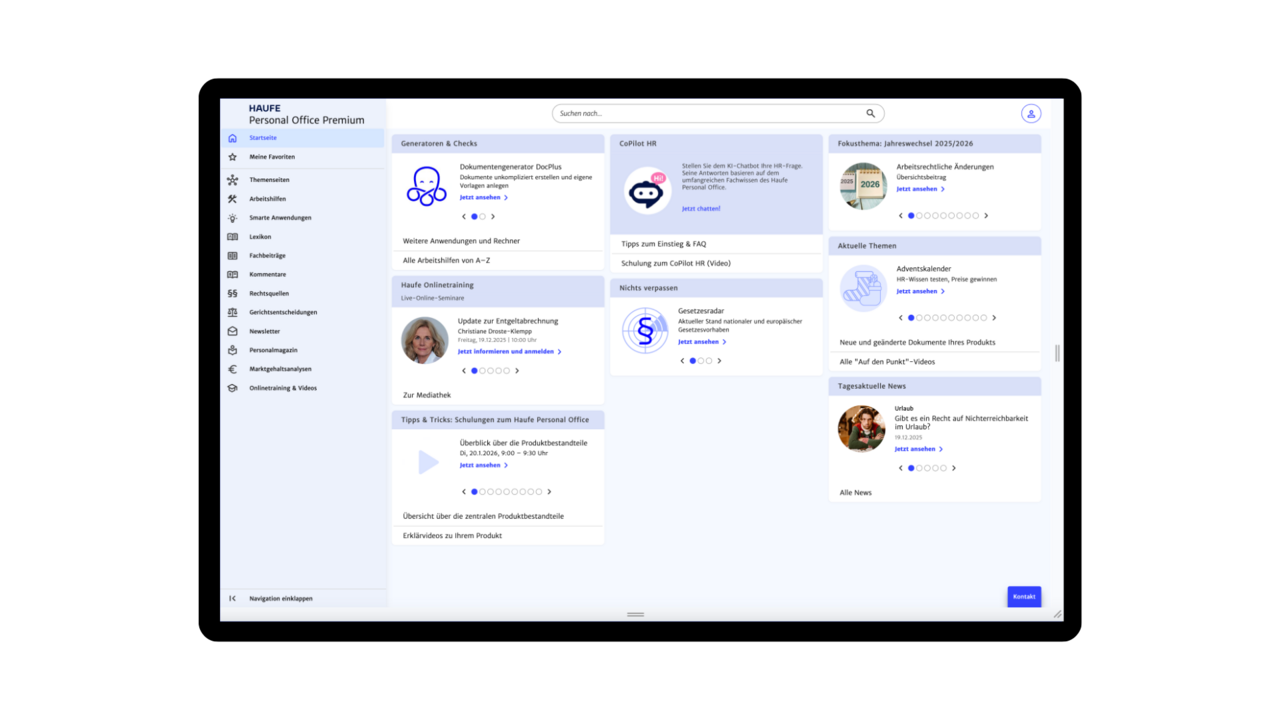Click the Smarte Anwendungen lightbulb icon
Screen dimensions: 1280x720
tap(233, 218)
